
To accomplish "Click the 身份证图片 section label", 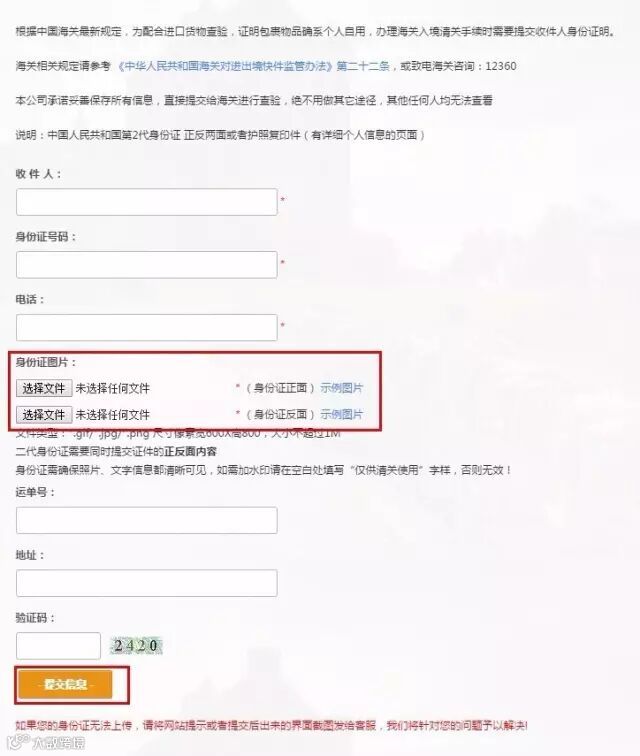I will [x=46, y=362].
